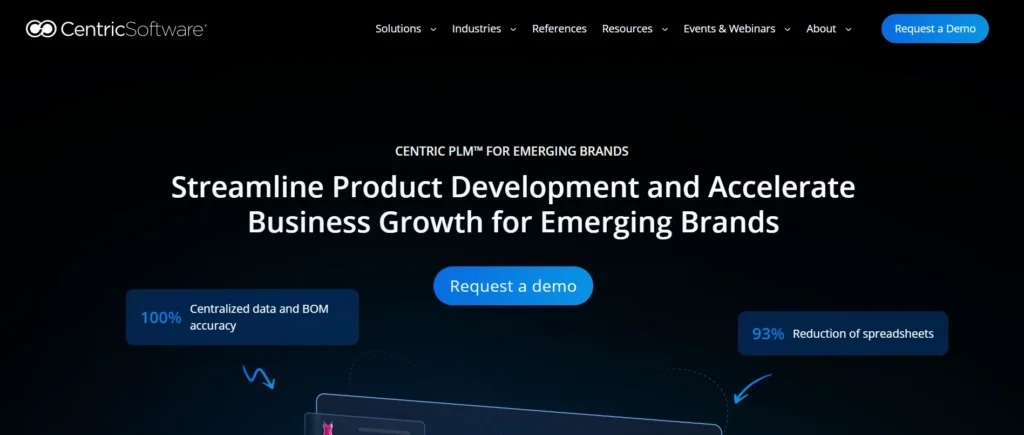The height and width of the screenshot is (435, 1024).
Task: Click the CentricSoftware wordmark text
Action: 133,29
